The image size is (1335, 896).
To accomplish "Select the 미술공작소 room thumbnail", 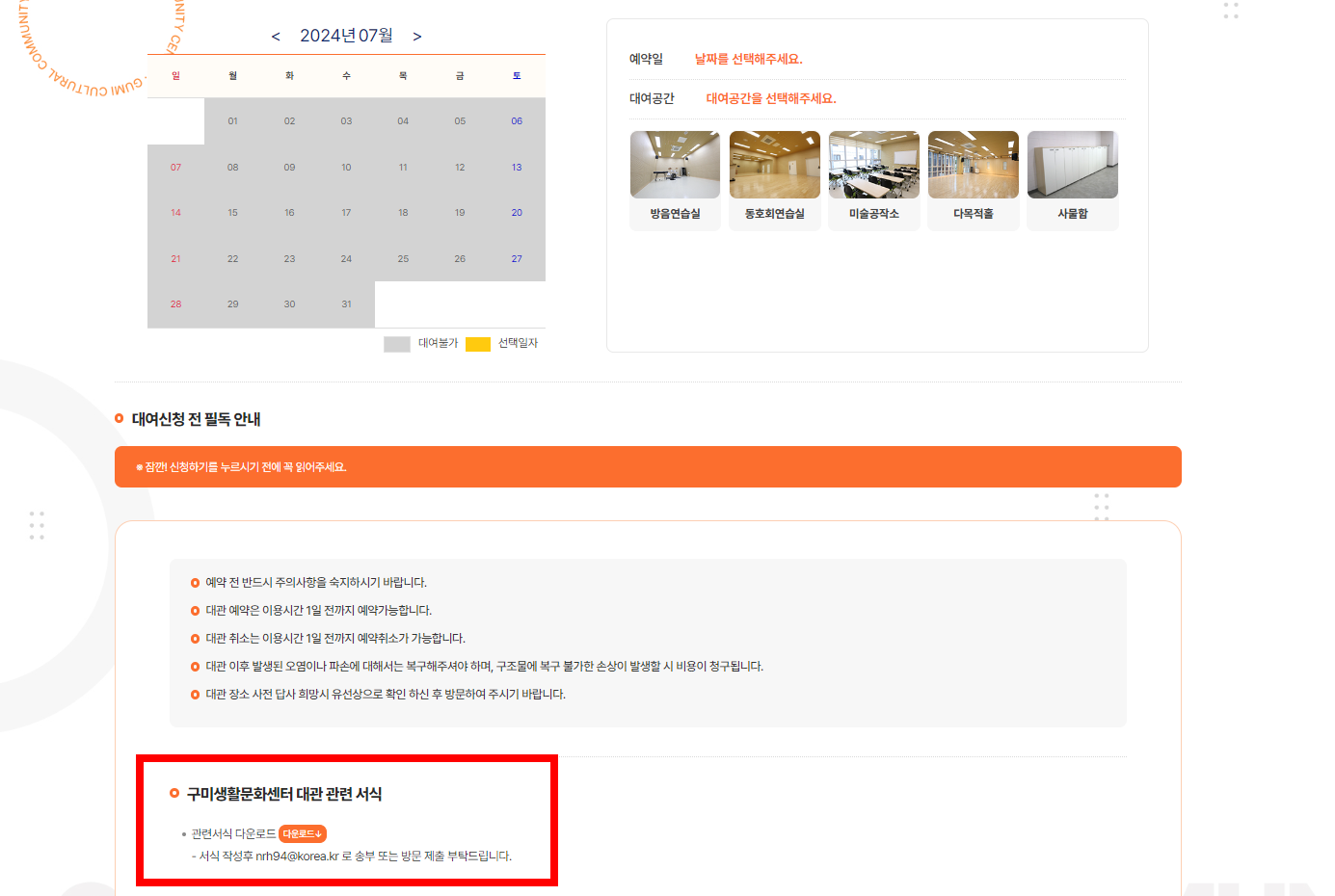I will (x=874, y=165).
